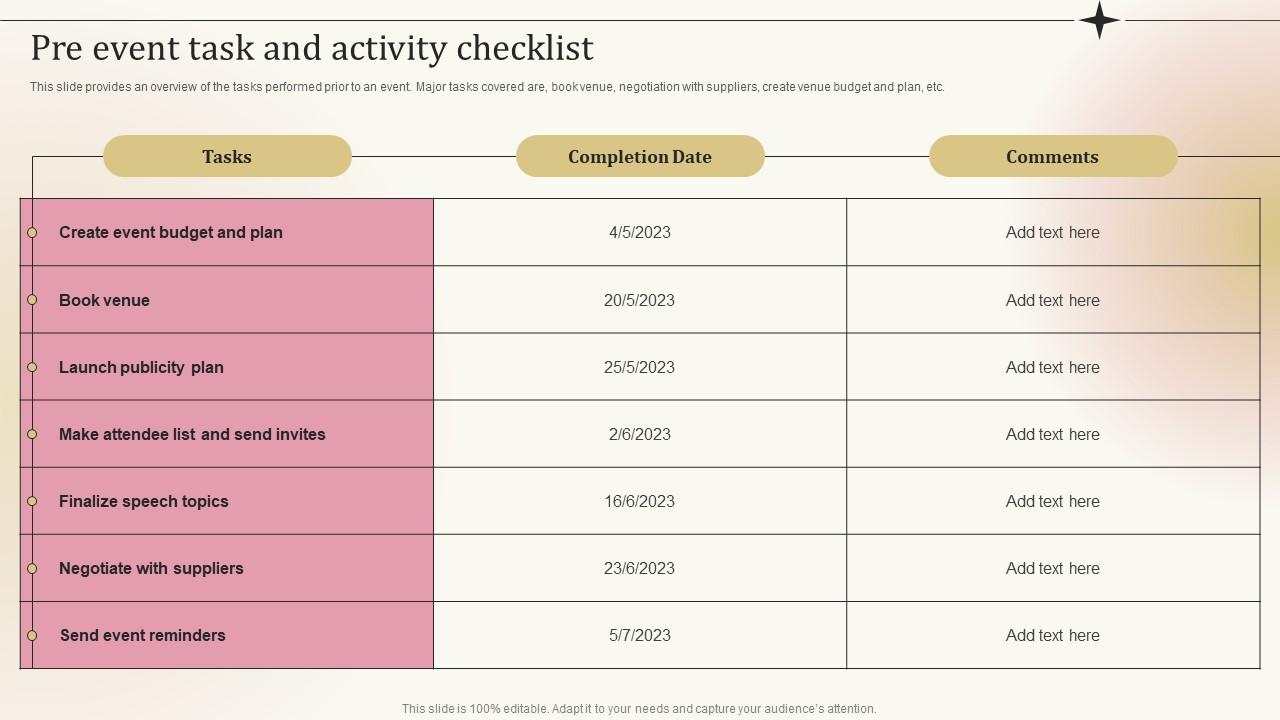Click the four-point star decoration

(1099, 20)
